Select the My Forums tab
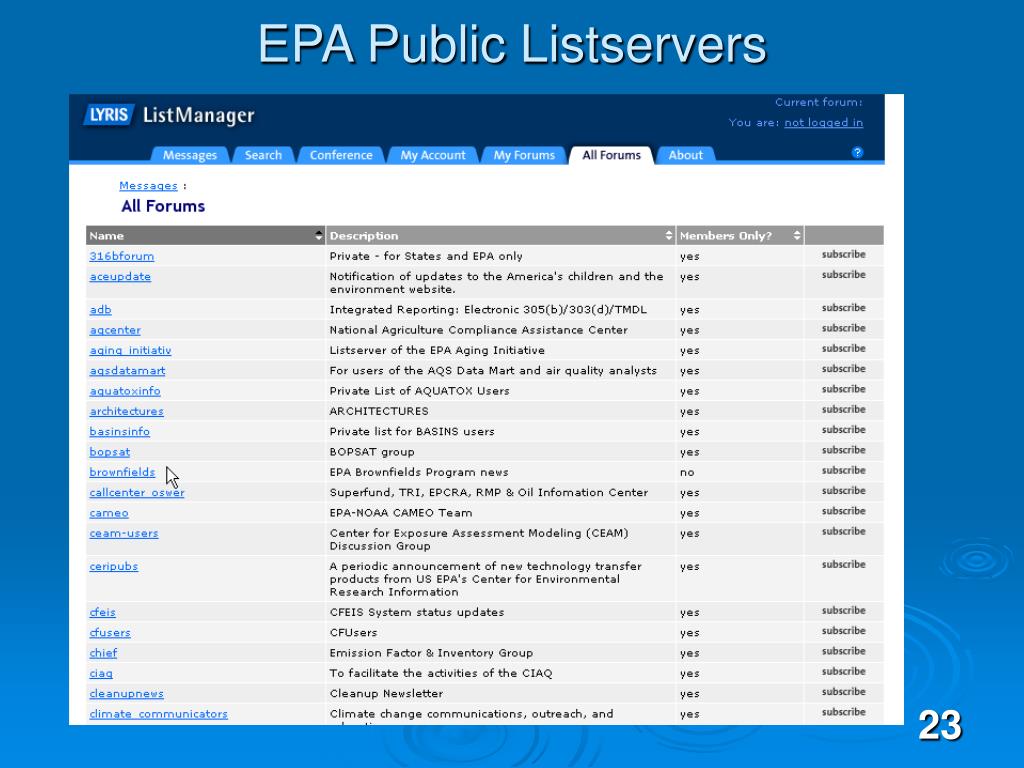This screenshot has height=768, width=1024. (x=524, y=155)
